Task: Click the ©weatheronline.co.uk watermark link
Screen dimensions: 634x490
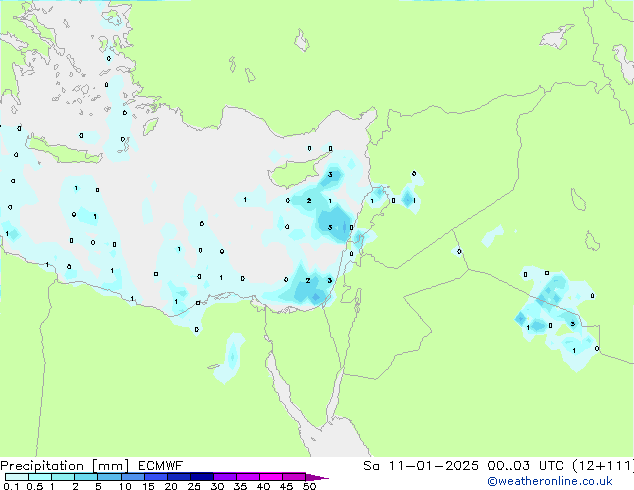Action: [563, 481]
